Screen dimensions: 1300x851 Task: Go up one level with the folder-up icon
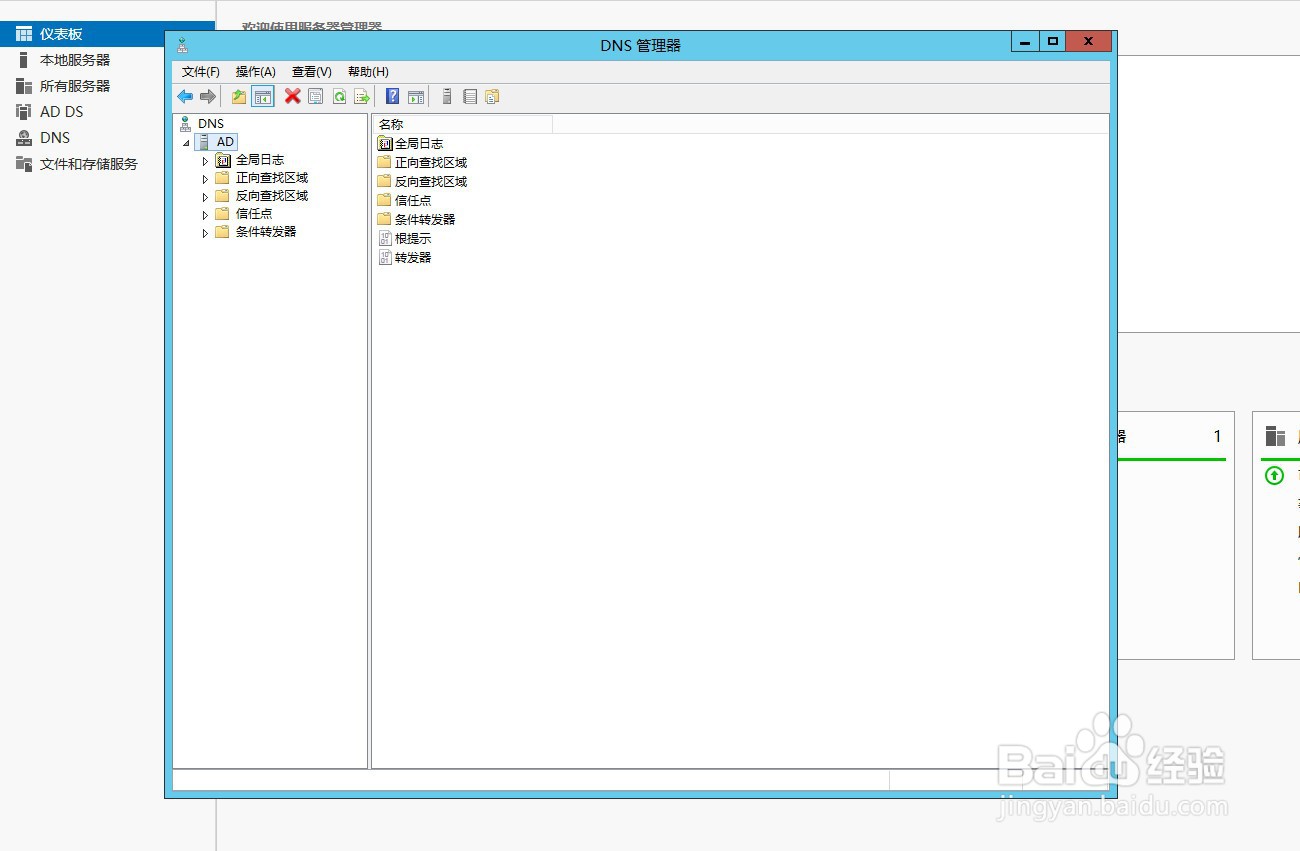tap(239, 97)
